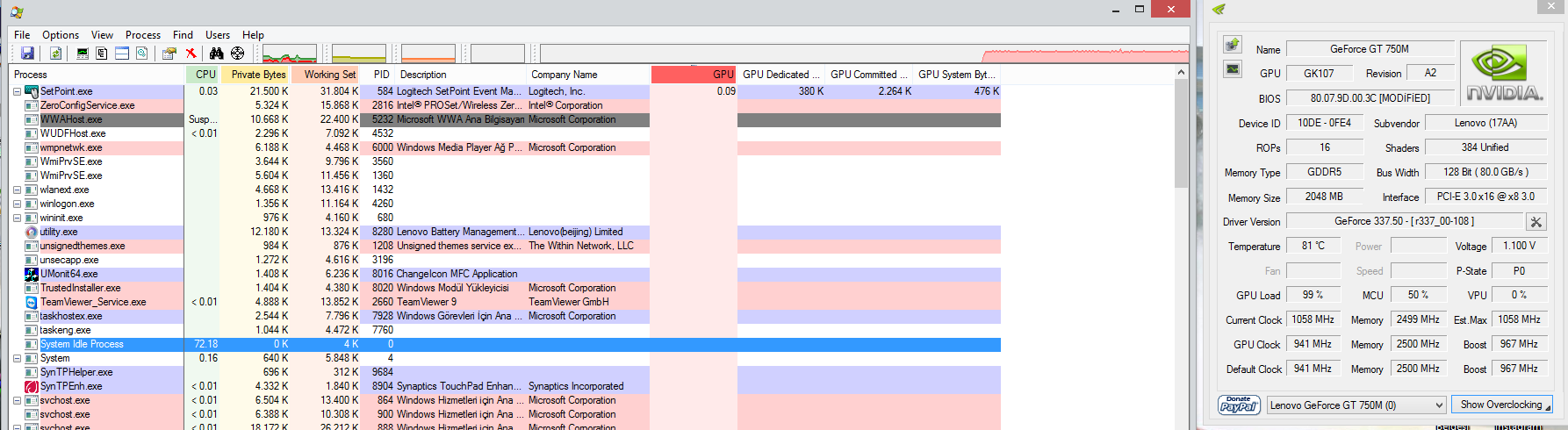
Task: Click the 81 °C temperature value
Action: click(1313, 246)
